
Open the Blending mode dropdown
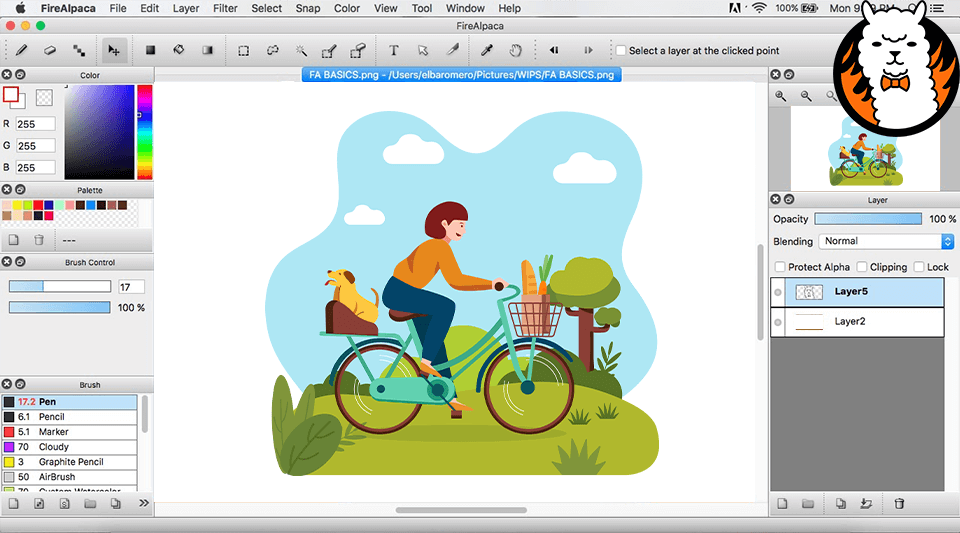click(887, 241)
